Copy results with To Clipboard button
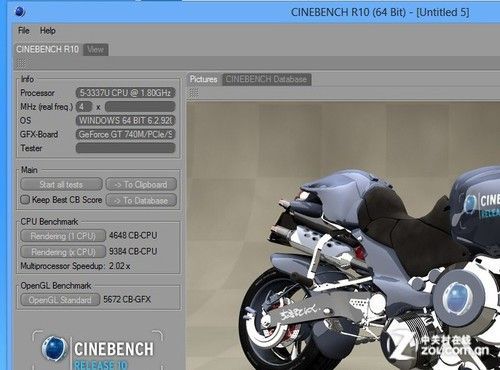The image size is (500, 370). (x=141, y=184)
